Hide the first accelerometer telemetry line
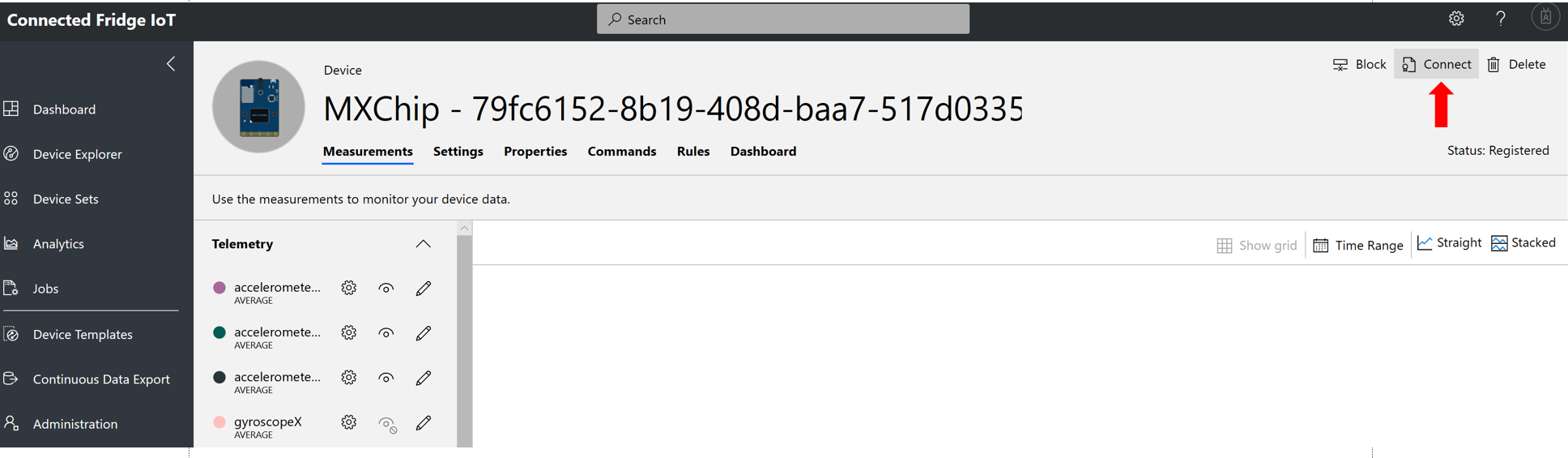Image resolution: width=1568 pixels, height=458 pixels. (x=386, y=289)
